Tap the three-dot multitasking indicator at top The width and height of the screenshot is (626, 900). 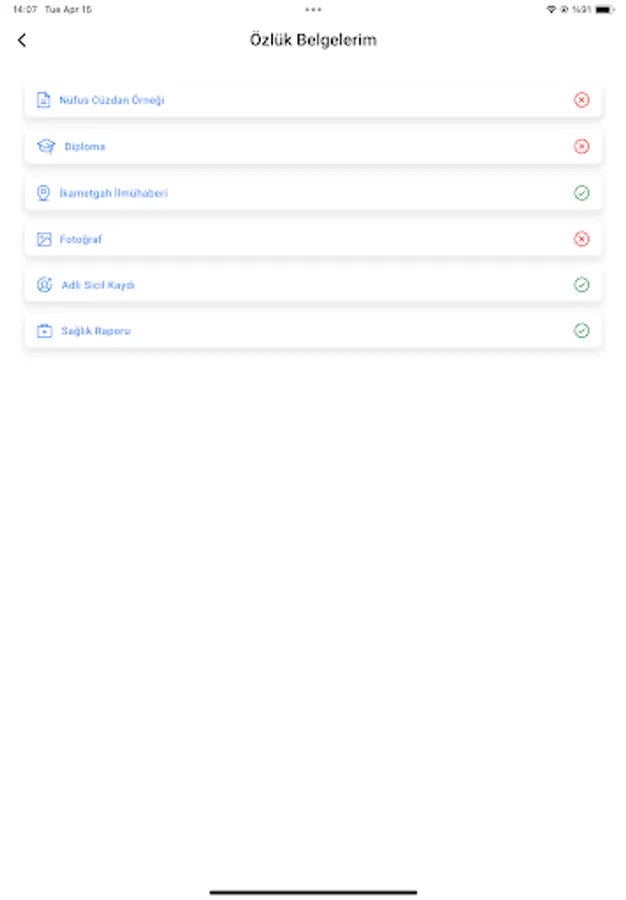coord(313,9)
